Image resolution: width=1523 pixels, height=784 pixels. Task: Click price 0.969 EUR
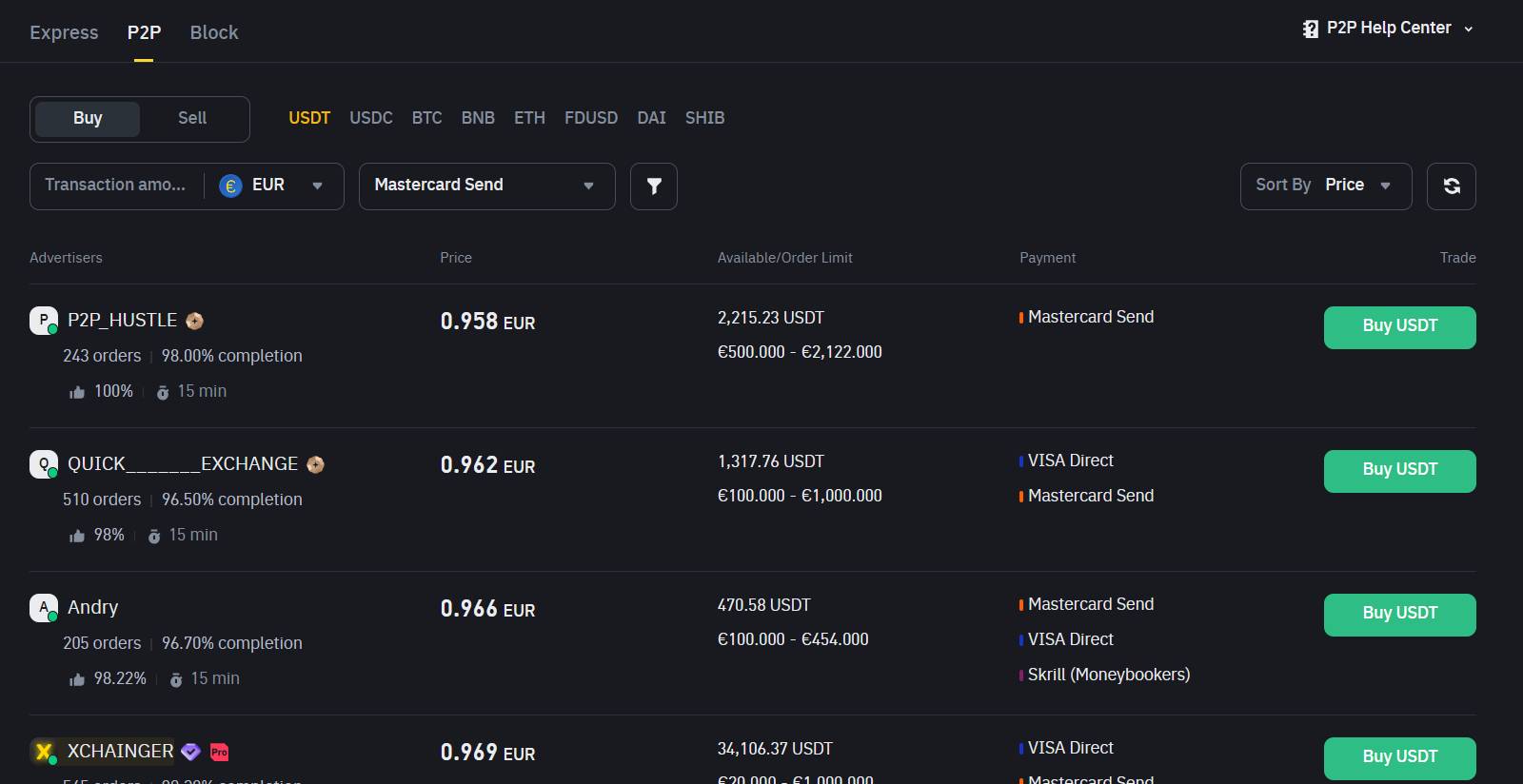pyautogui.click(x=487, y=753)
